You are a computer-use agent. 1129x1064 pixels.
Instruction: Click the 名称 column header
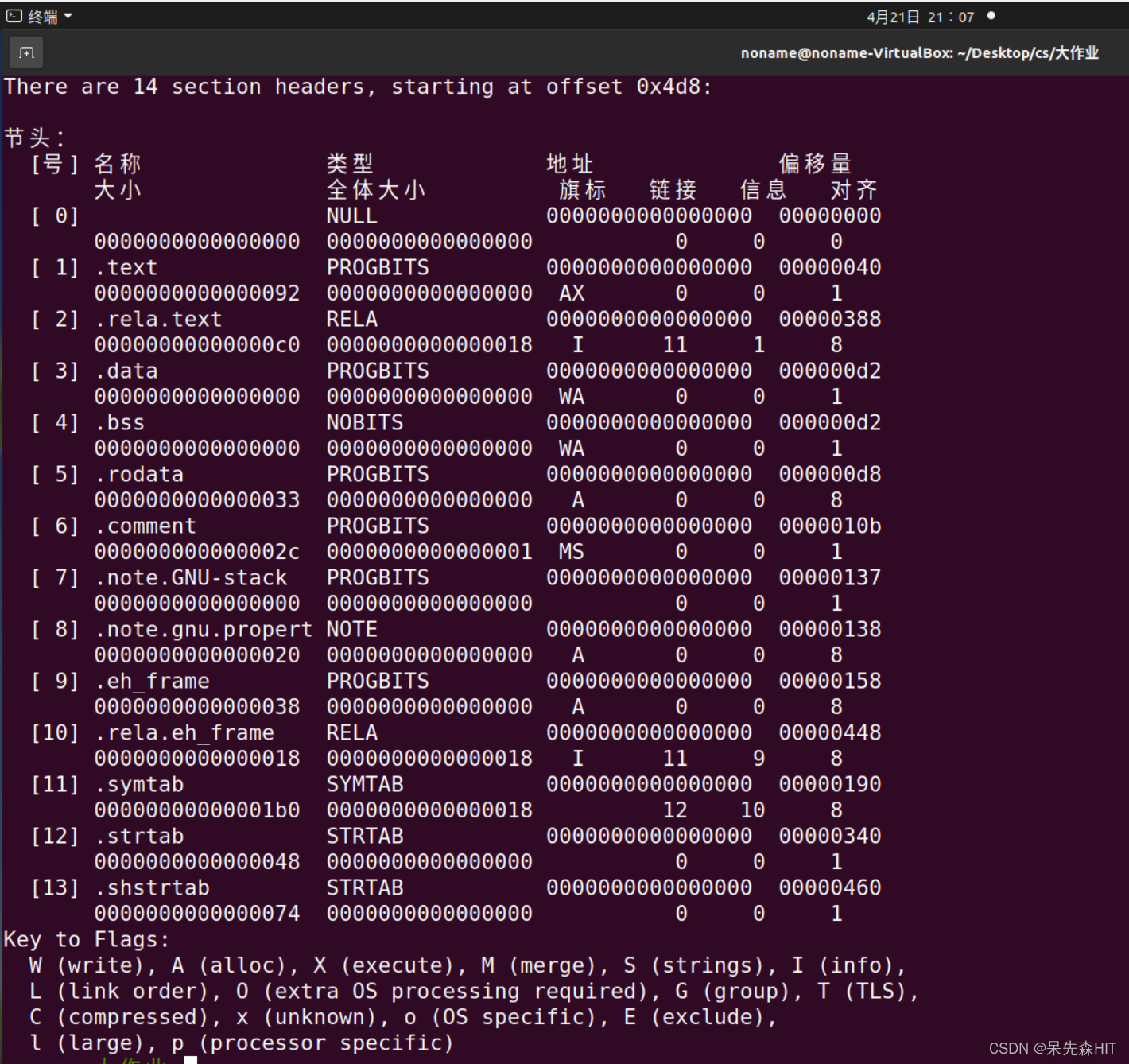pyautogui.click(x=118, y=164)
